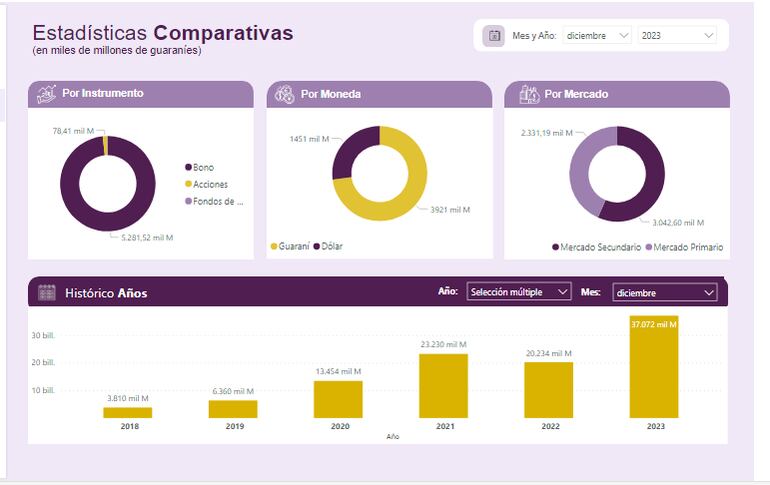Click the 2018 bar in Histórico Años

point(128,412)
